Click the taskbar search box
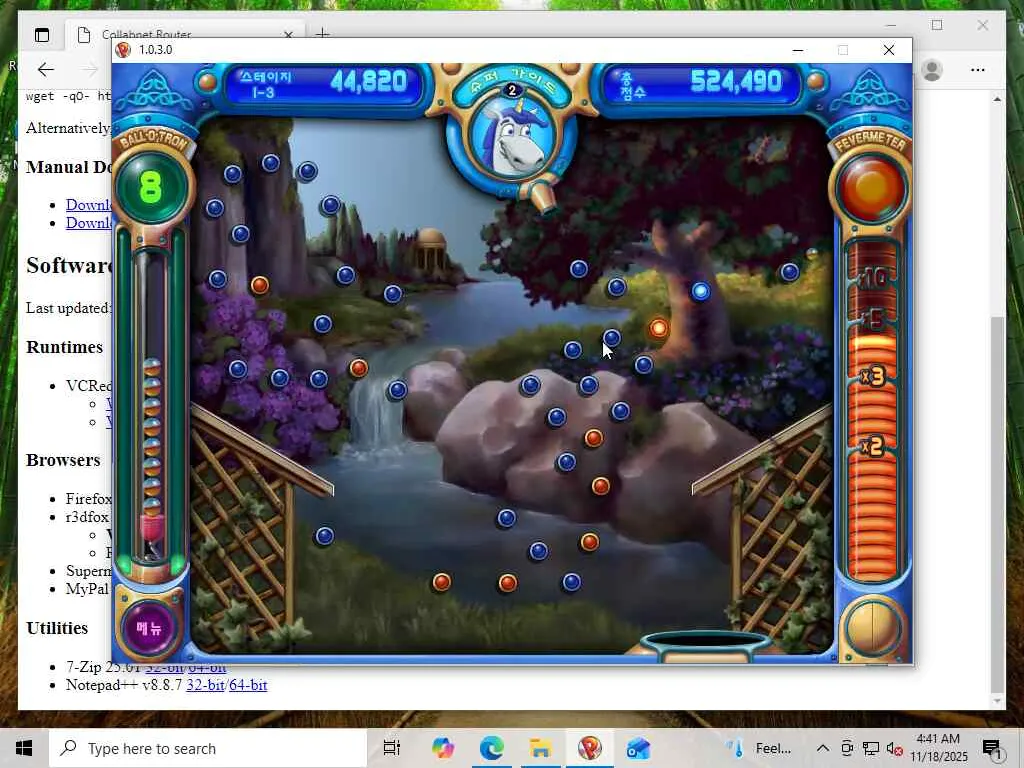This screenshot has width=1024, height=768. click(208, 748)
